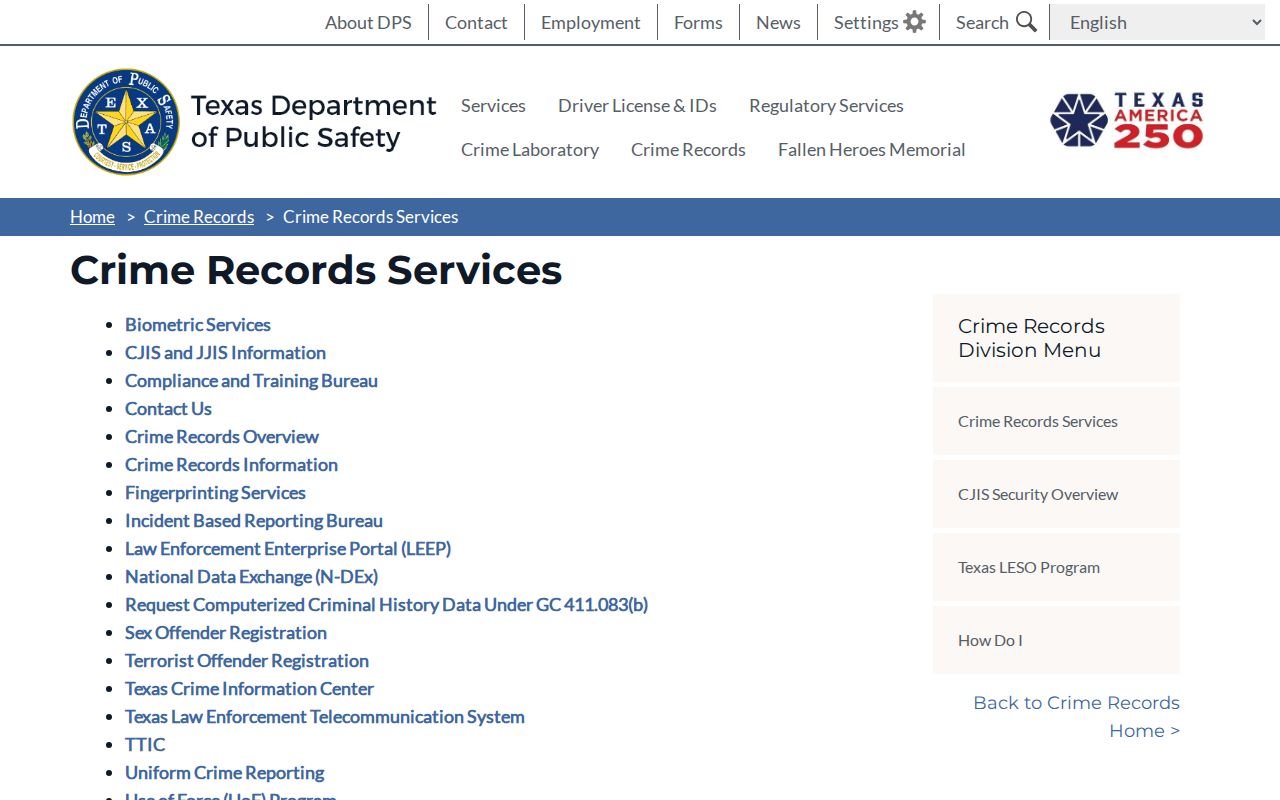Open Crime Records Overview link

click(x=222, y=436)
